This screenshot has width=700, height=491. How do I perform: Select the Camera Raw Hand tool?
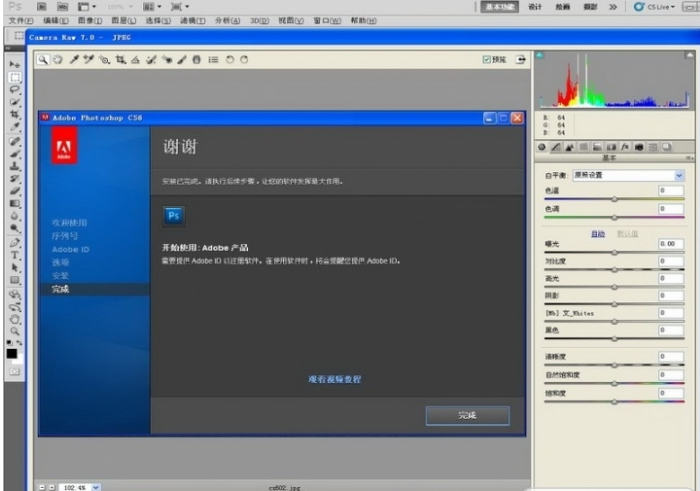58,59
